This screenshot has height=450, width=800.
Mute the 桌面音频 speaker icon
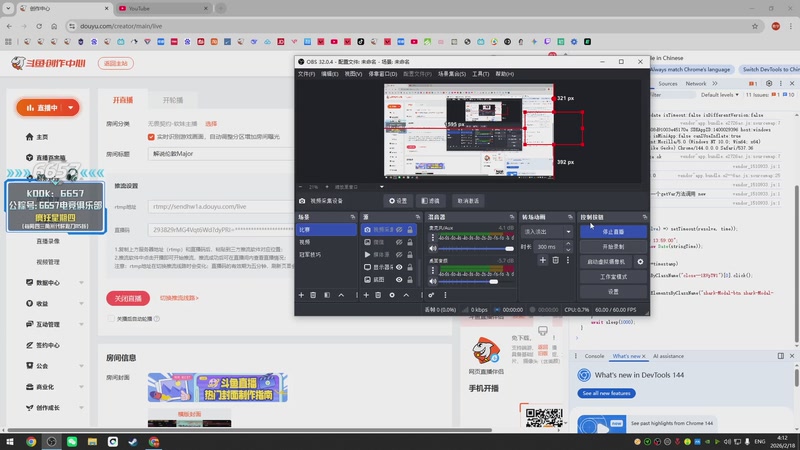pyautogui.click(x=433, y=281)
